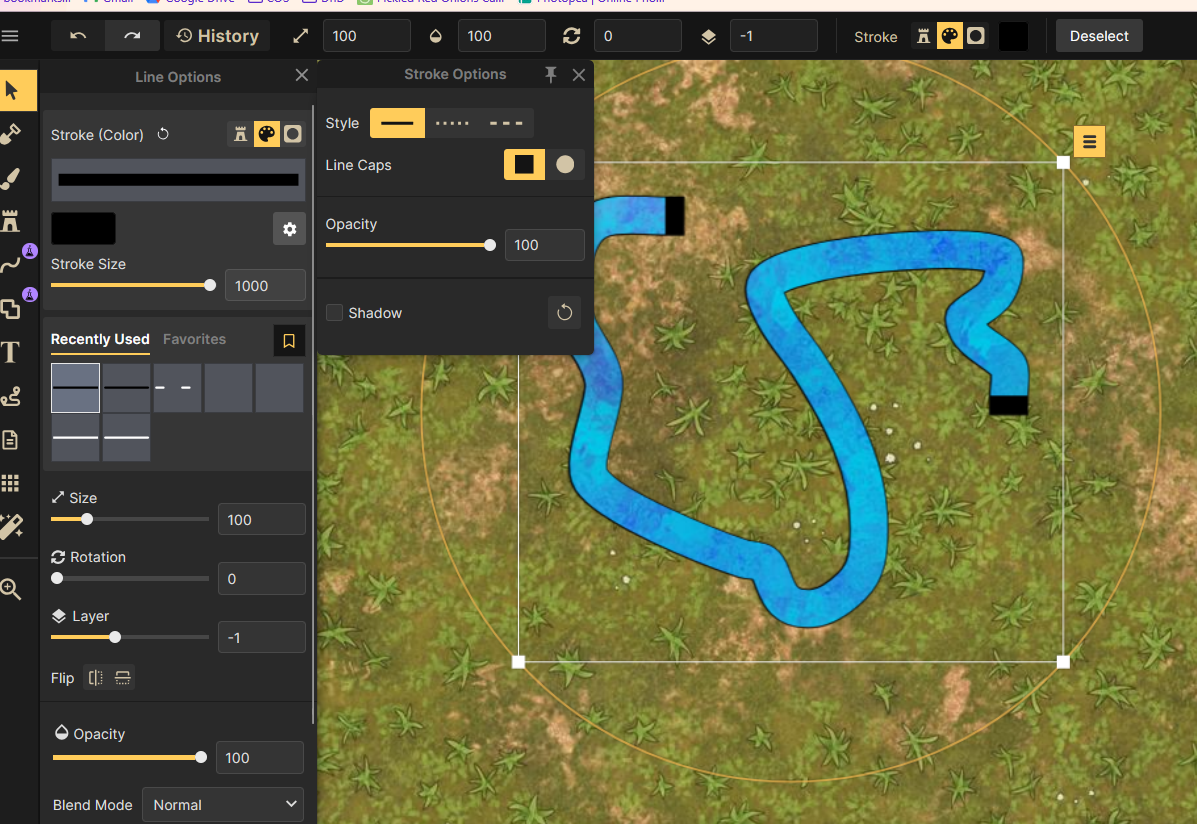Select dashed line style

point(506,123)
